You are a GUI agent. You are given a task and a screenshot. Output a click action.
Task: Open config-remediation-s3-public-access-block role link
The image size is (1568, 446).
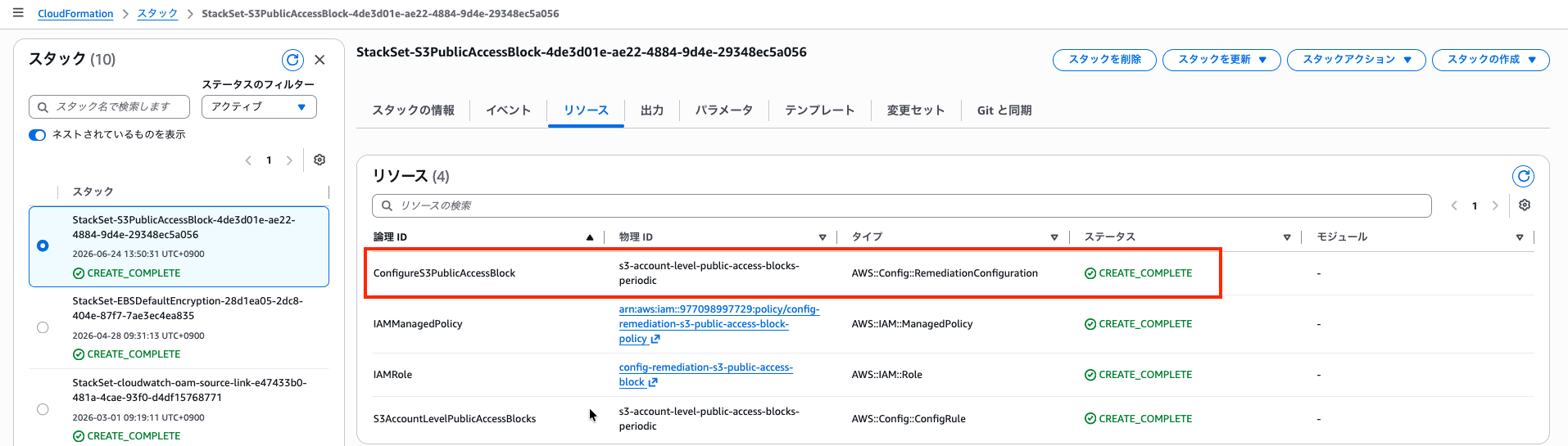click(x=705, y=375)
